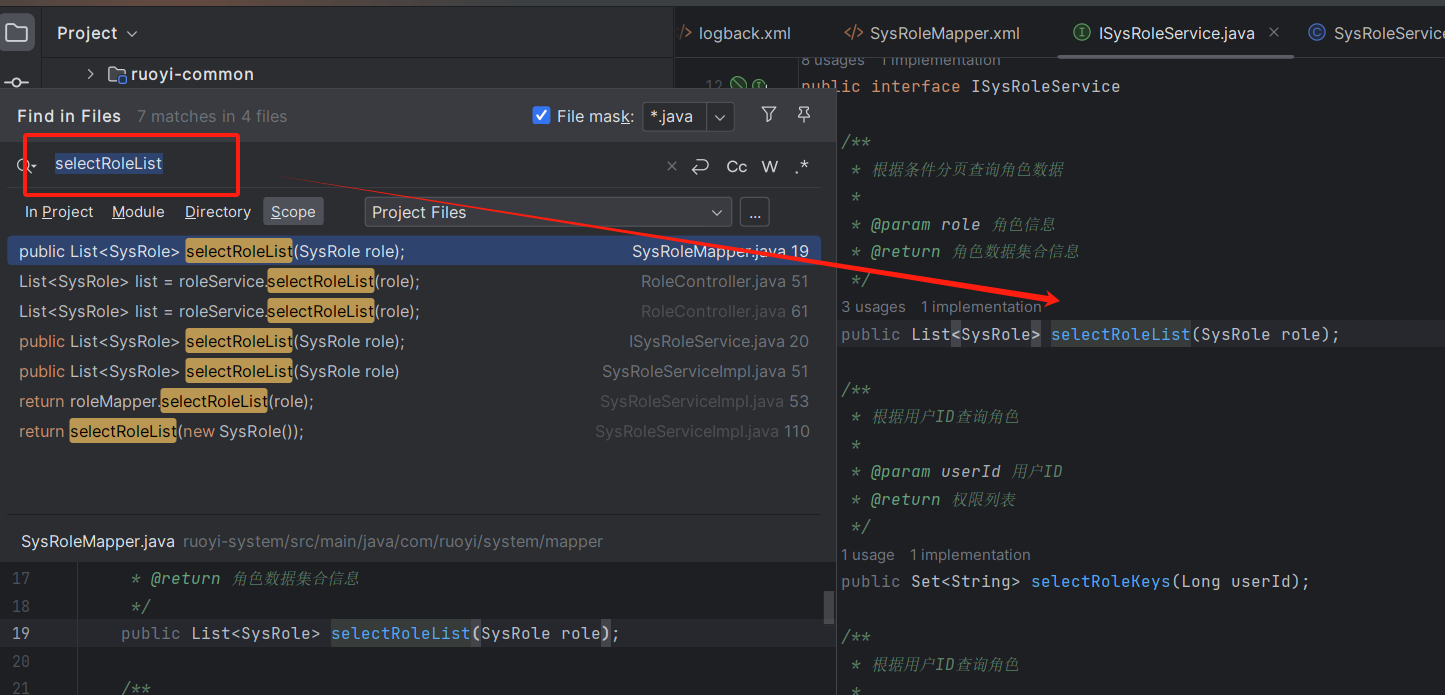Screen dimensions: 1445x695
Task: Click the new line icon in search field
Action: coord(700,167)
